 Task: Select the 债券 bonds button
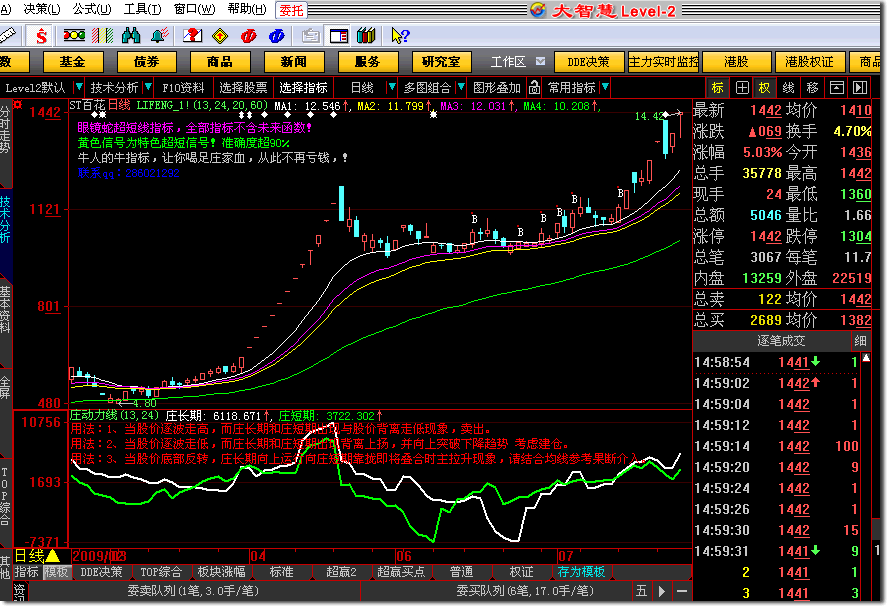146,61
